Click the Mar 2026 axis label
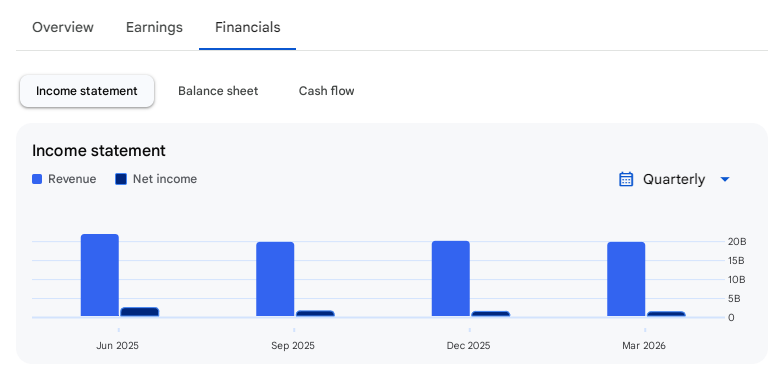Image resolution: width=778 pixels, height=380 pixels. [644, 346]
